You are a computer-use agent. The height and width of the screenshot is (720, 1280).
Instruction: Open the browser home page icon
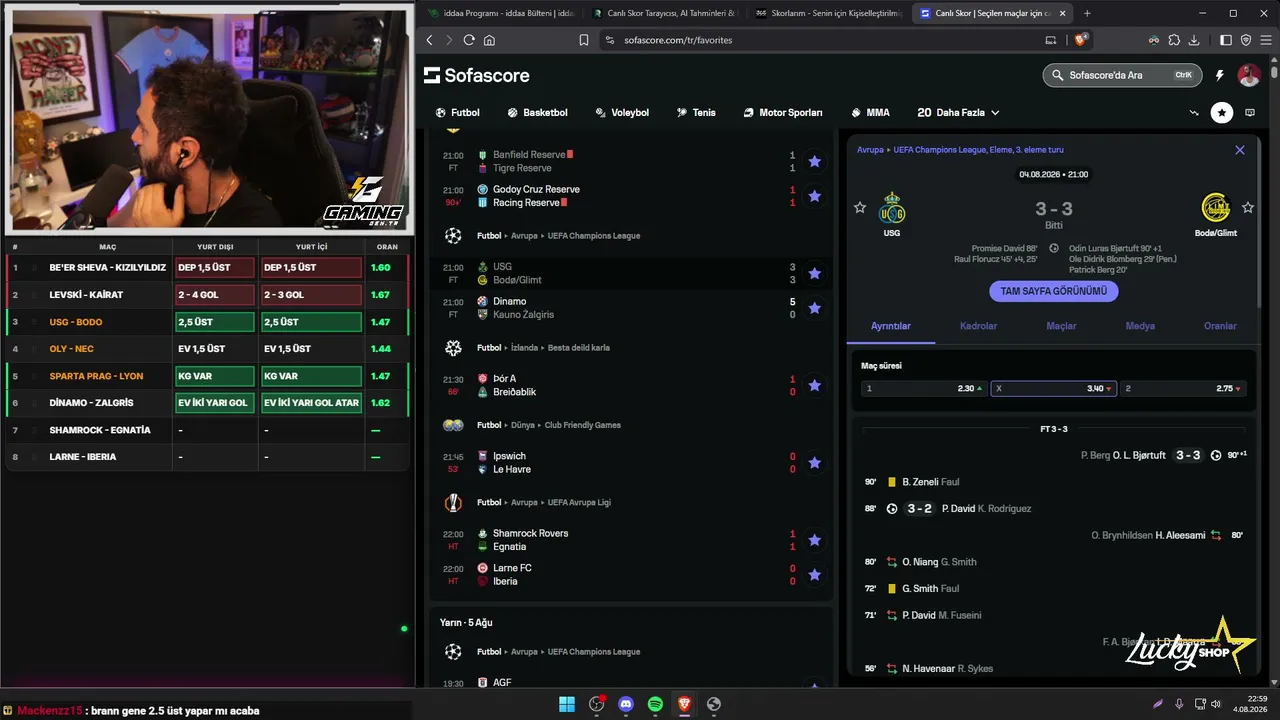click(489, 40)
